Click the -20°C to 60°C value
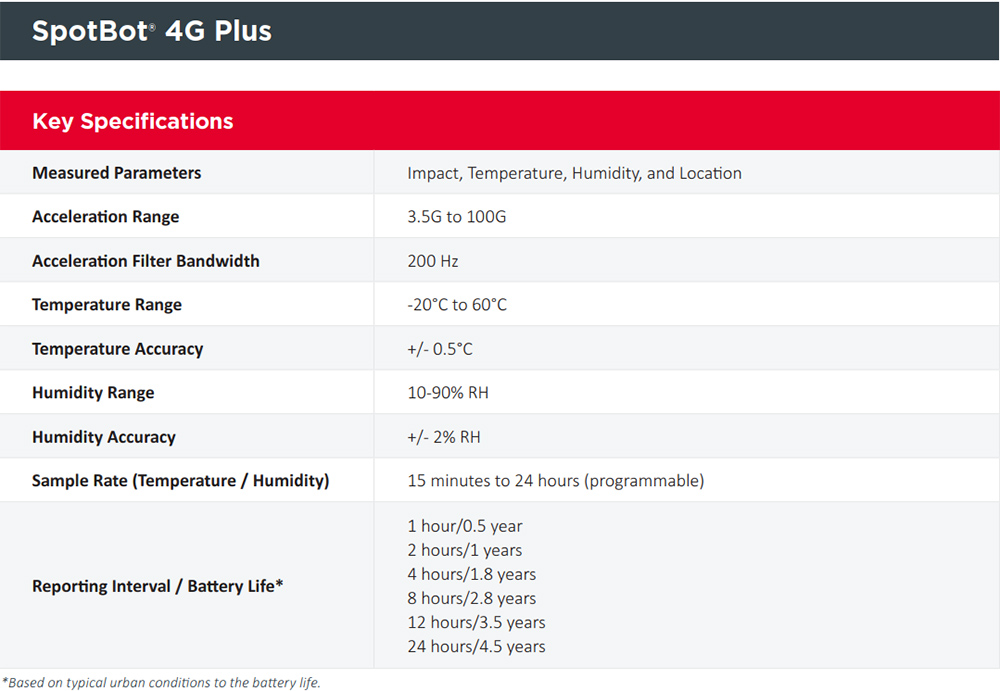The height and width of the screenshot is (691, 1000). point(457,305)
